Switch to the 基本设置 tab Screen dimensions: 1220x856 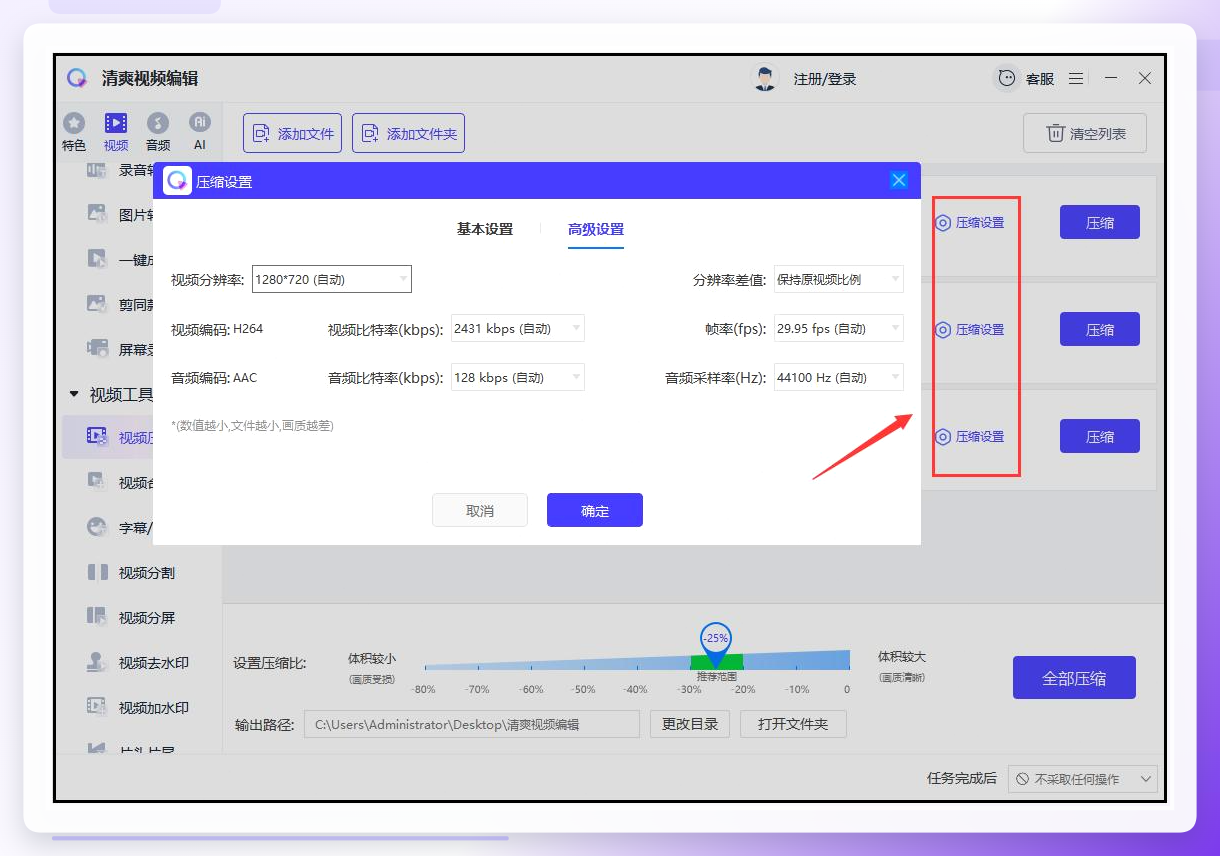(485, 229)
